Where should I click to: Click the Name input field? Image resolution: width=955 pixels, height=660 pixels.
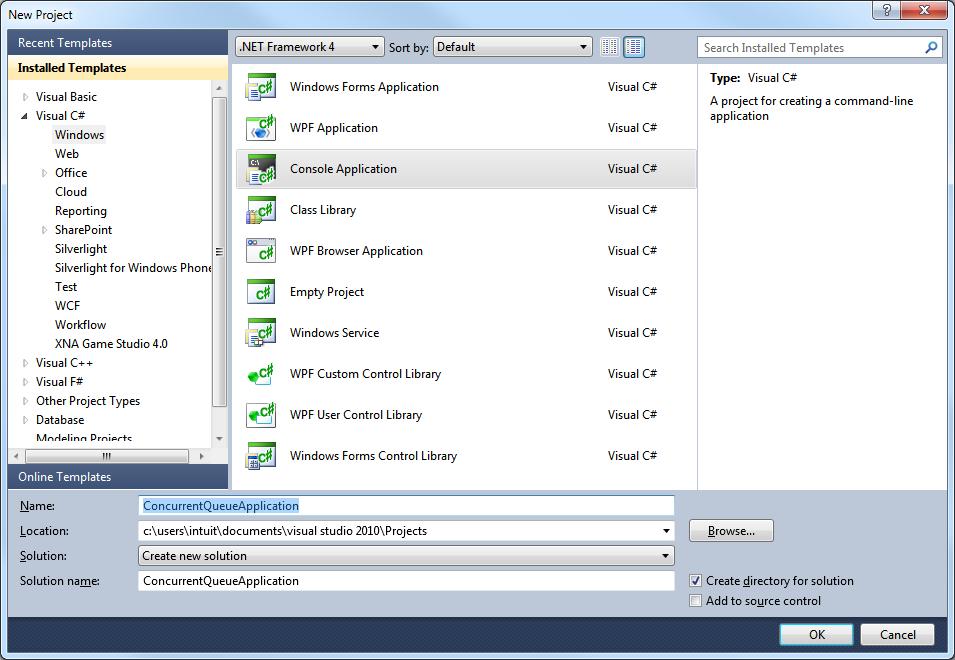tap(406, 506)
